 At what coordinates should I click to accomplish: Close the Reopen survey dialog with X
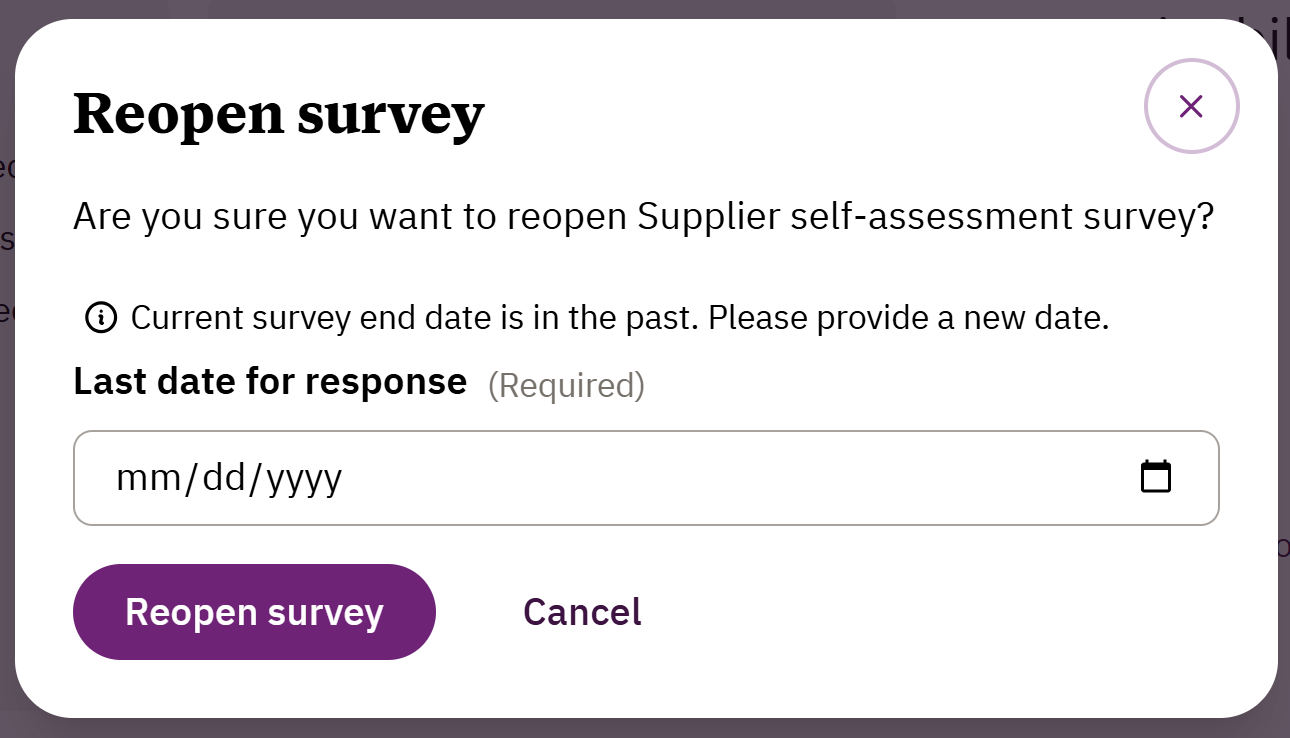coord(1191,106)
